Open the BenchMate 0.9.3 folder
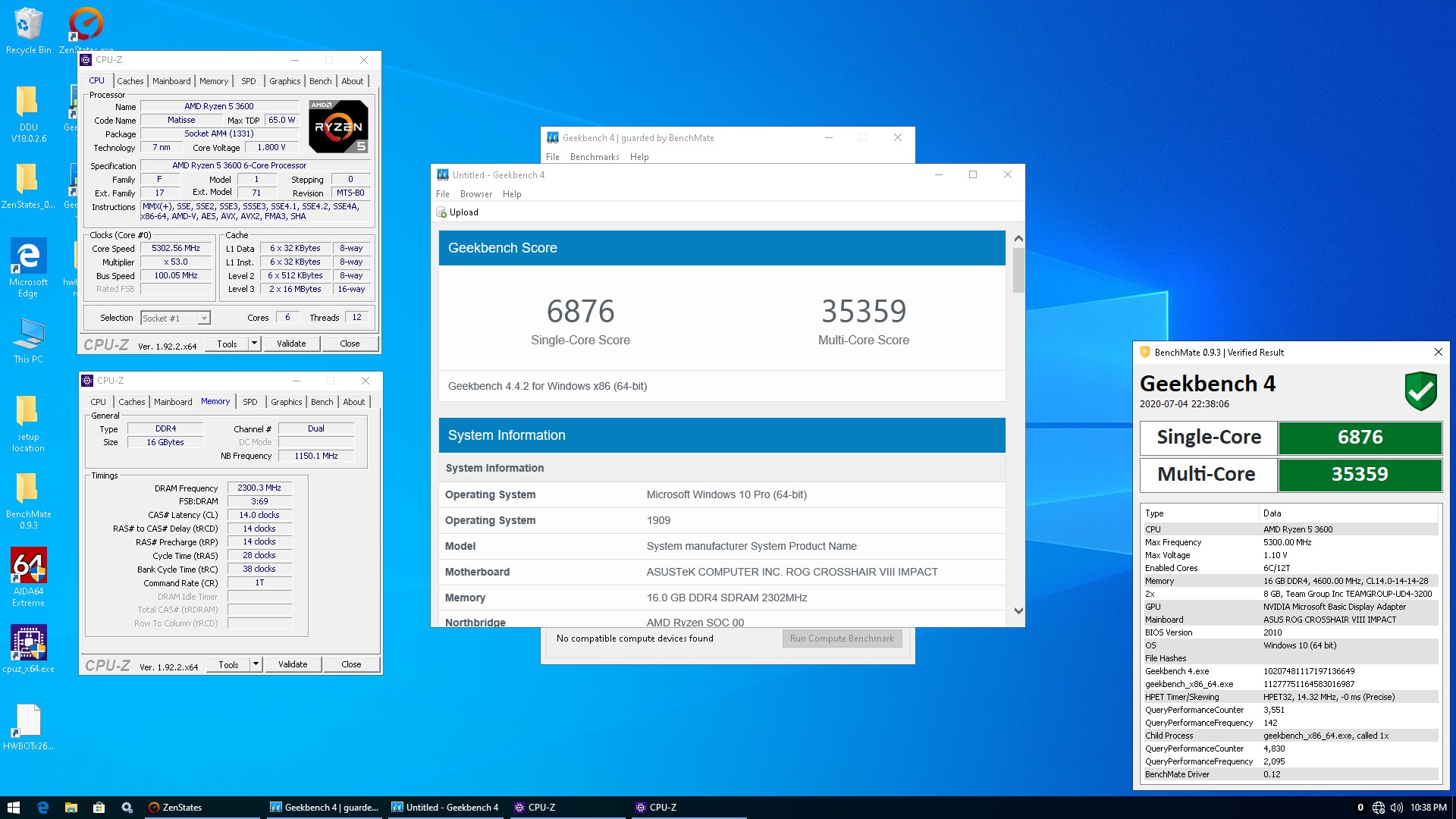The height and width of the screenshot is (819, 1456). (28, 499)
